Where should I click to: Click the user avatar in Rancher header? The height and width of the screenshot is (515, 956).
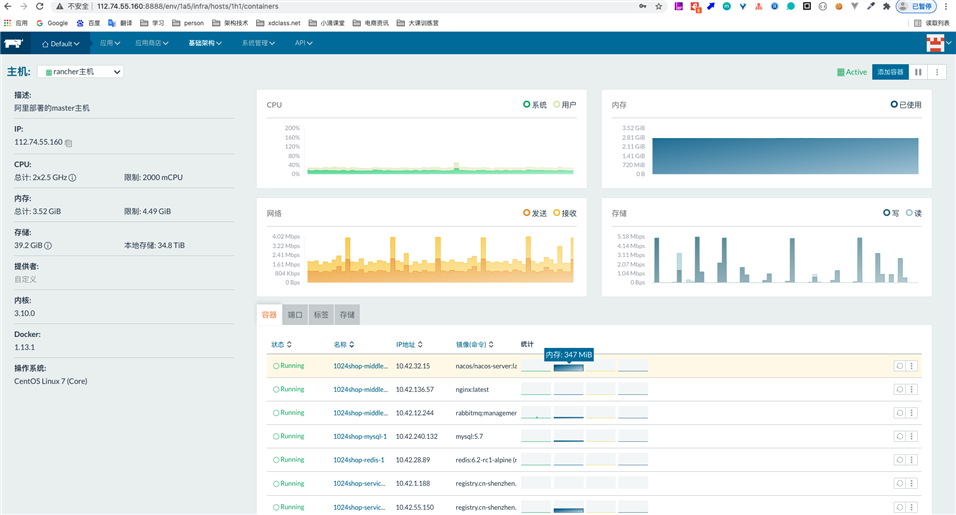click(935, 43)
